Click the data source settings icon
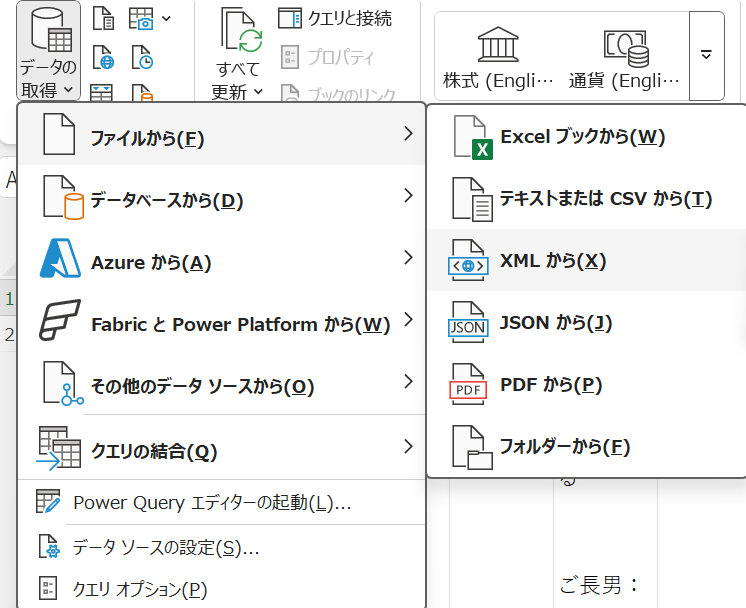Screen dimensions: 746x608 coord(49,546)
